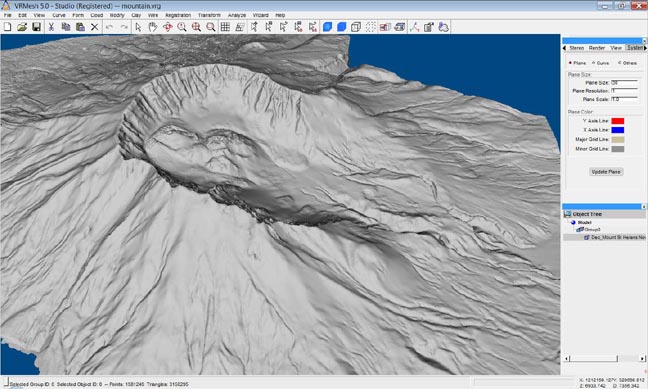Select the arrow pointer tool
The height and width of the screenshot is (389, 648).
point(138,27)
